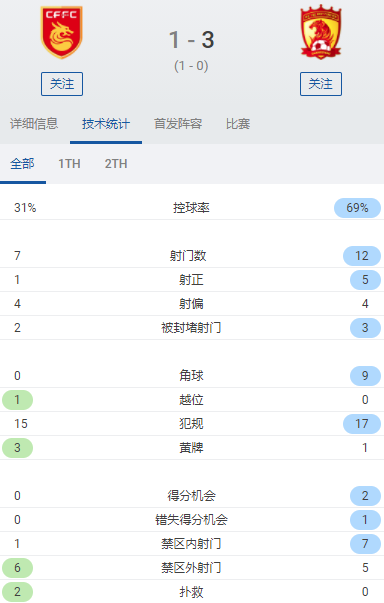Image resolution: width=384 pixels, height=603 pixels.
Task: Click the 5 shots on target badge
Action: coord(365,280)
